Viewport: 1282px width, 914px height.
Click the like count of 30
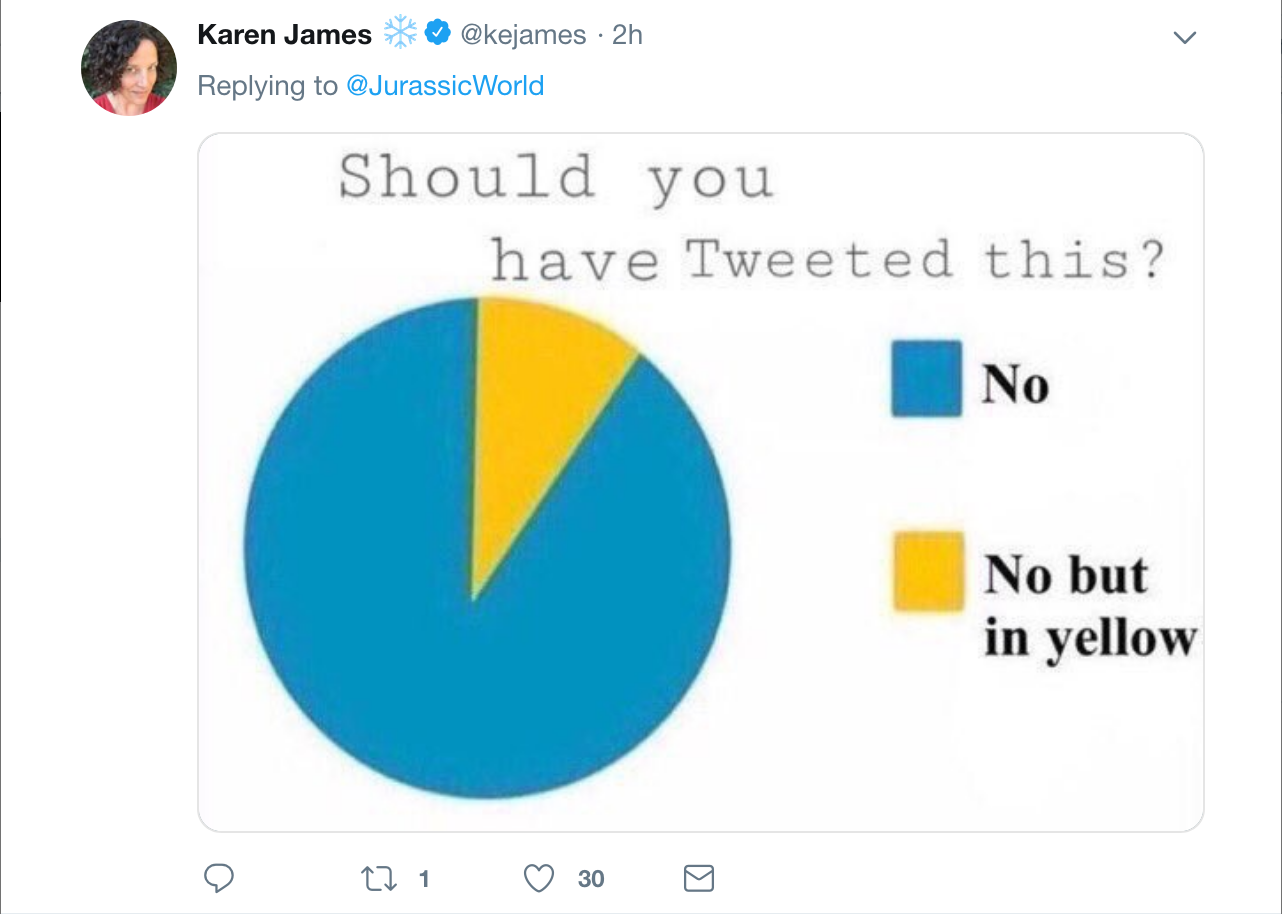pos(591,879)
